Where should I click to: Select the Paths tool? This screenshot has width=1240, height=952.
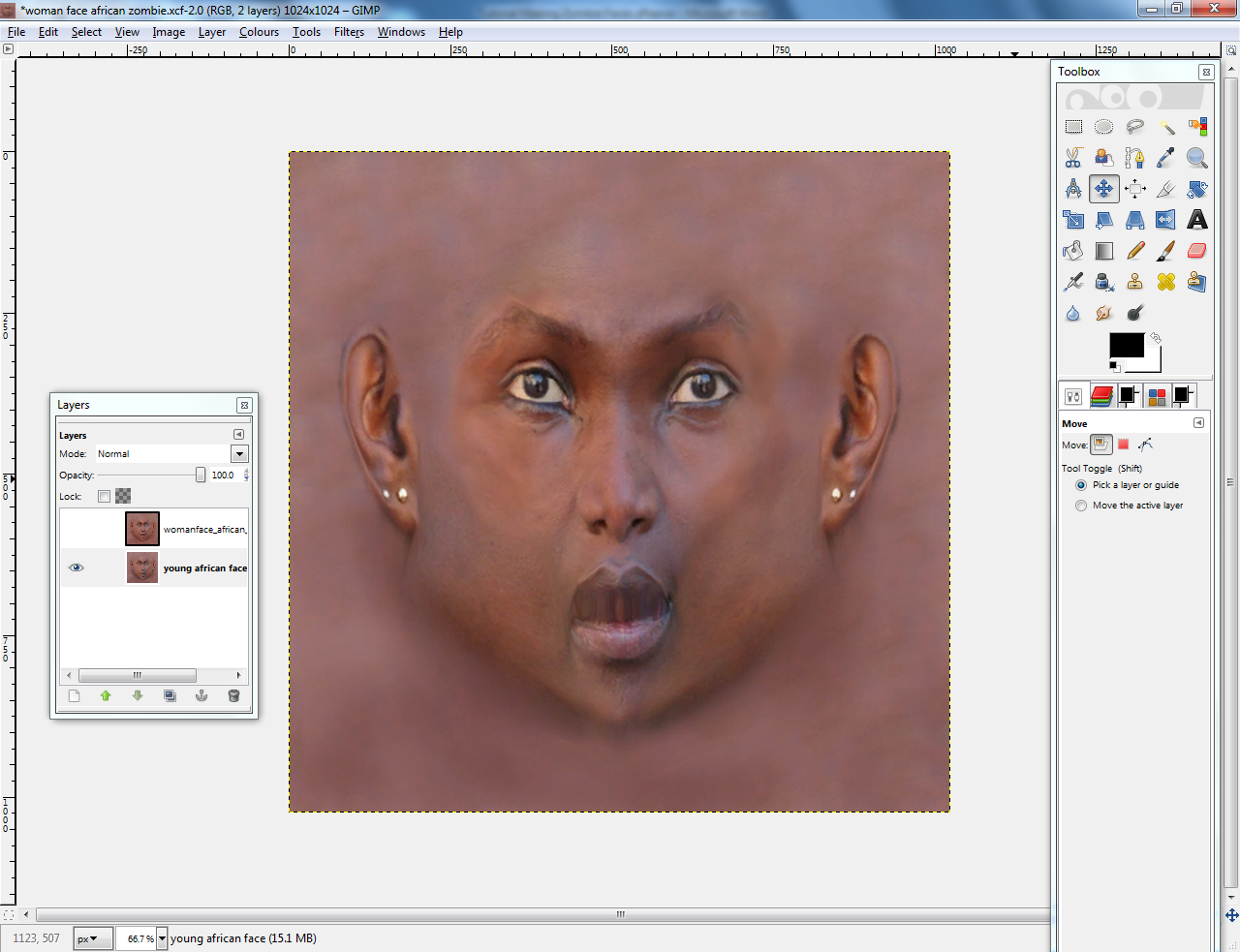coord(1135,158)
